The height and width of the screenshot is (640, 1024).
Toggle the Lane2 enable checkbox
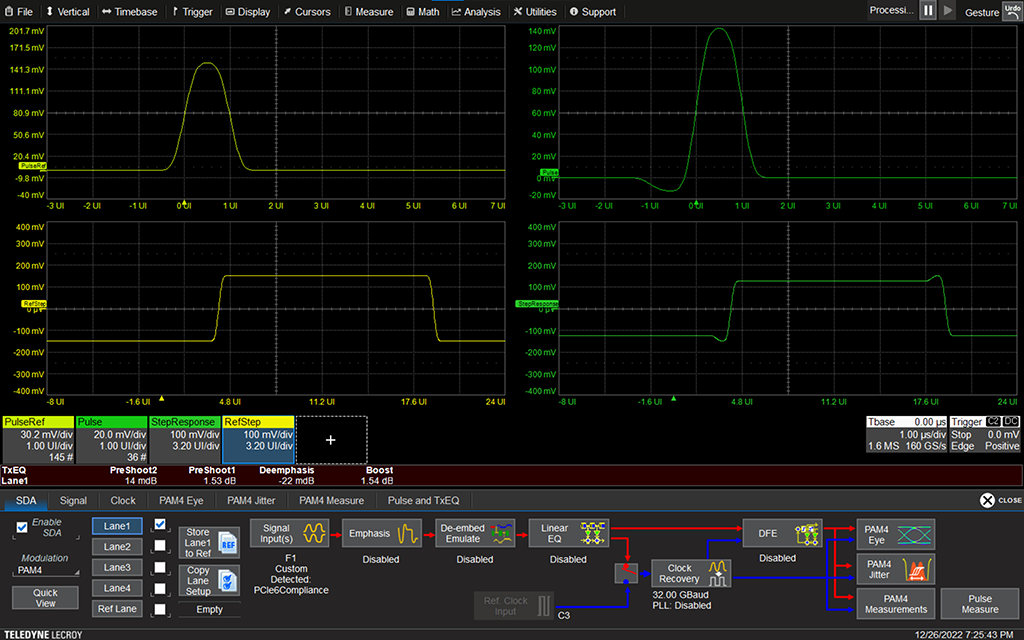160,546
